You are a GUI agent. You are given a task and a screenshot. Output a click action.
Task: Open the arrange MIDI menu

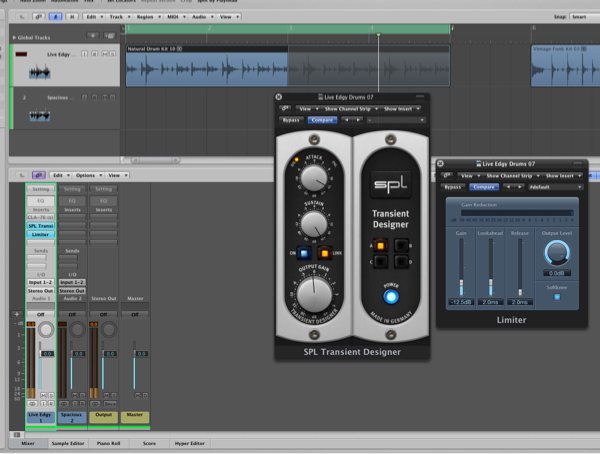coord(176,17)
